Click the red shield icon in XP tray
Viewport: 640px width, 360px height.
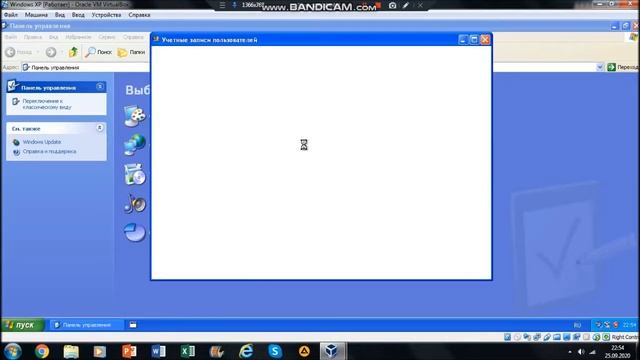[x=616, y=325]
